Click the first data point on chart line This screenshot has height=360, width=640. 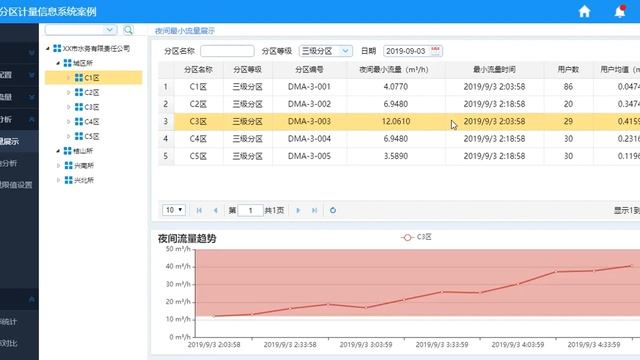(214, 316)
